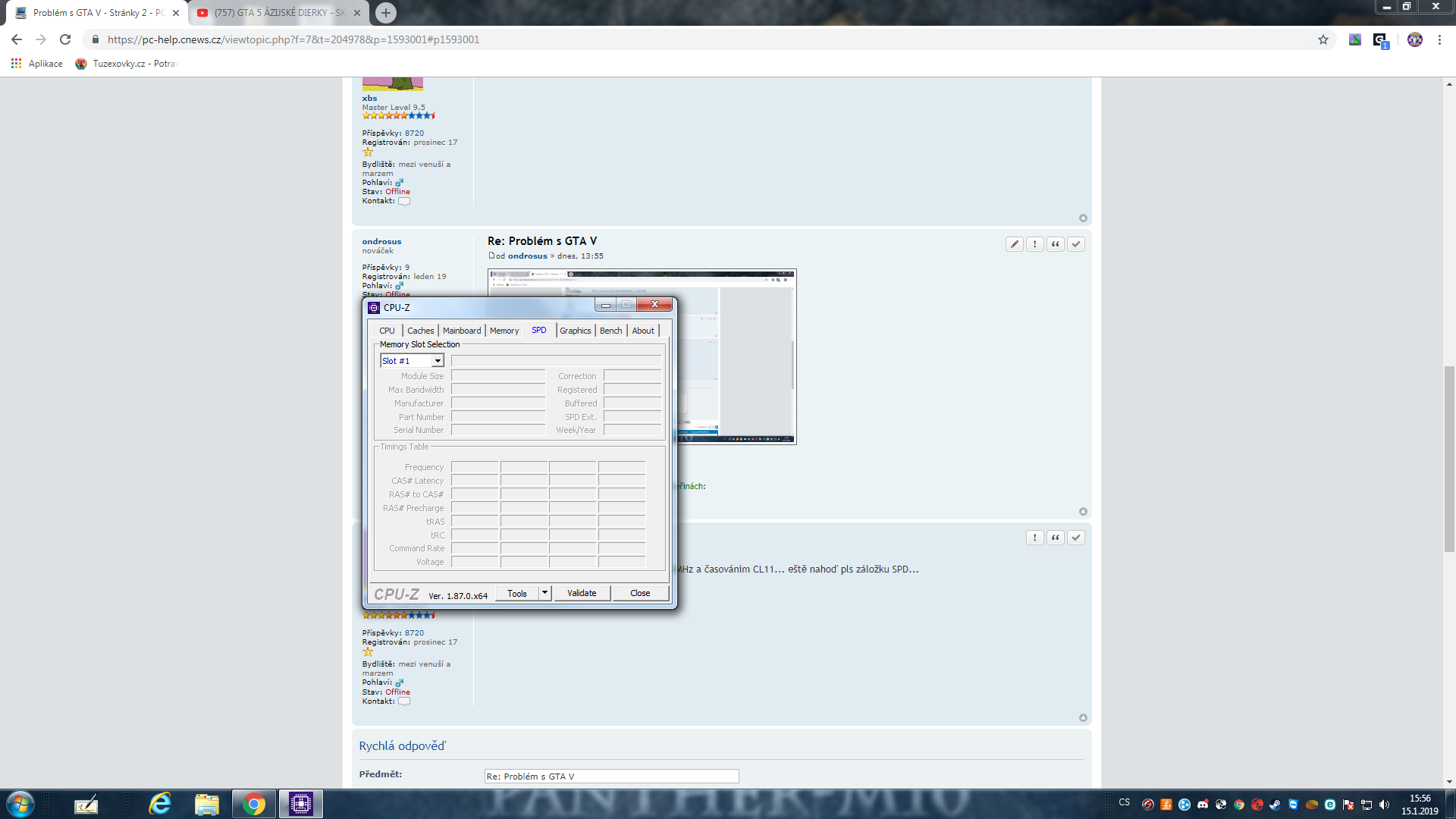
Task: Click the report post exclamation icon on ondrosus post
Action: (x=1034, y=244)
